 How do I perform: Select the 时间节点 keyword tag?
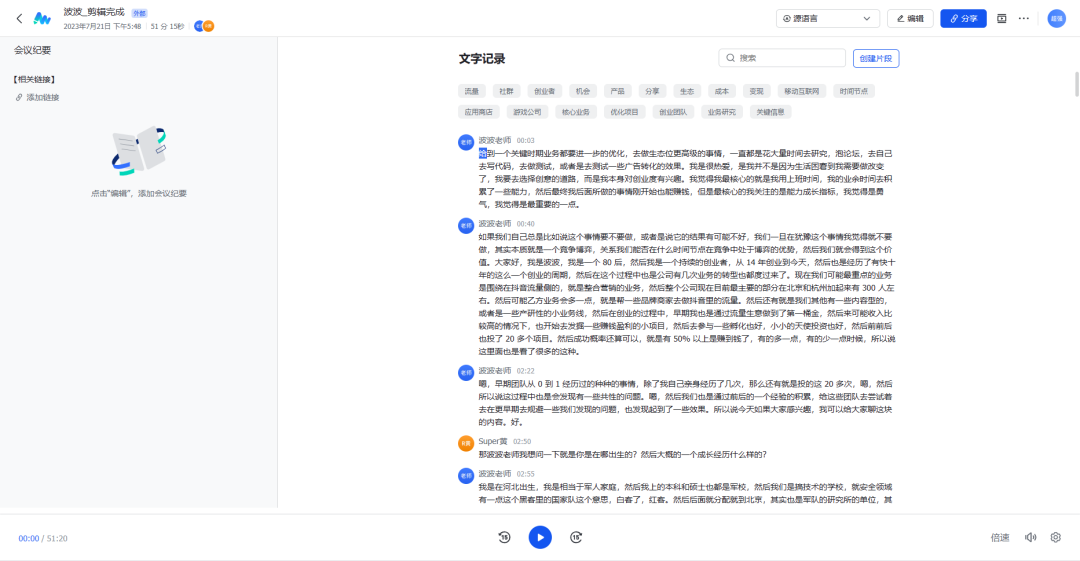click(x=853, y=91)
